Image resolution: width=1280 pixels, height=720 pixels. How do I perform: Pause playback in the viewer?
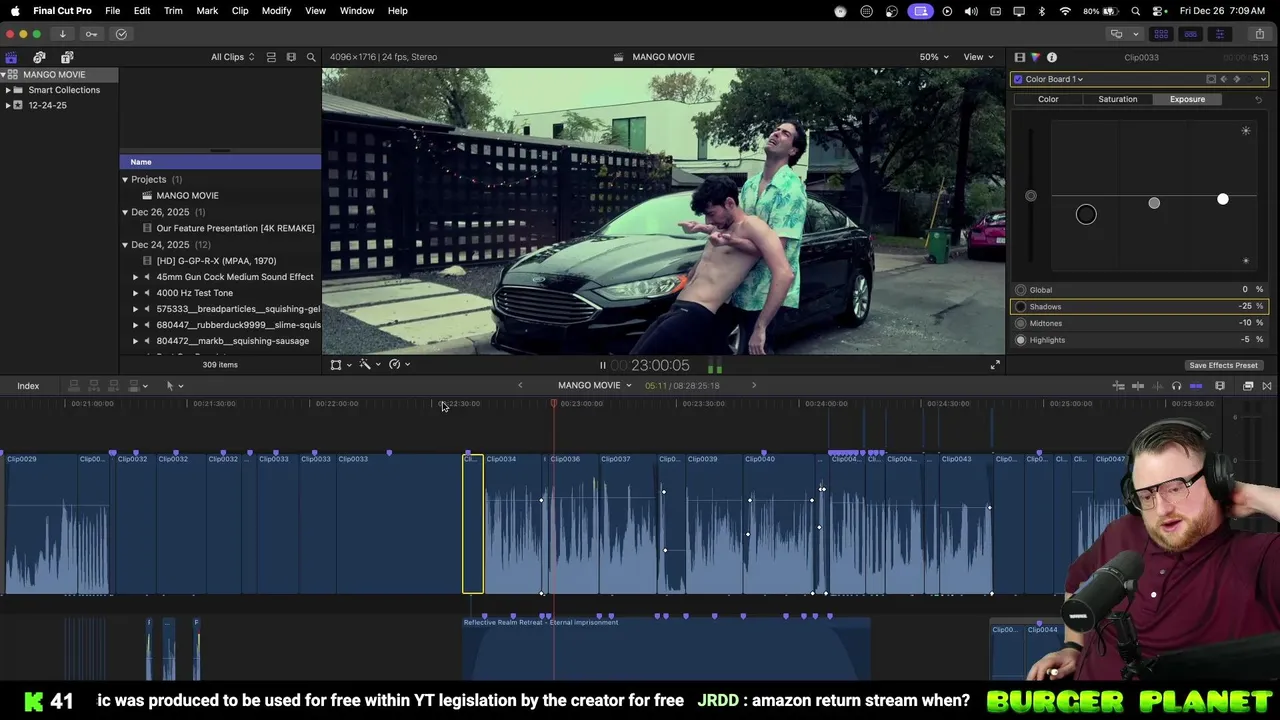click(x=602, y=366)
